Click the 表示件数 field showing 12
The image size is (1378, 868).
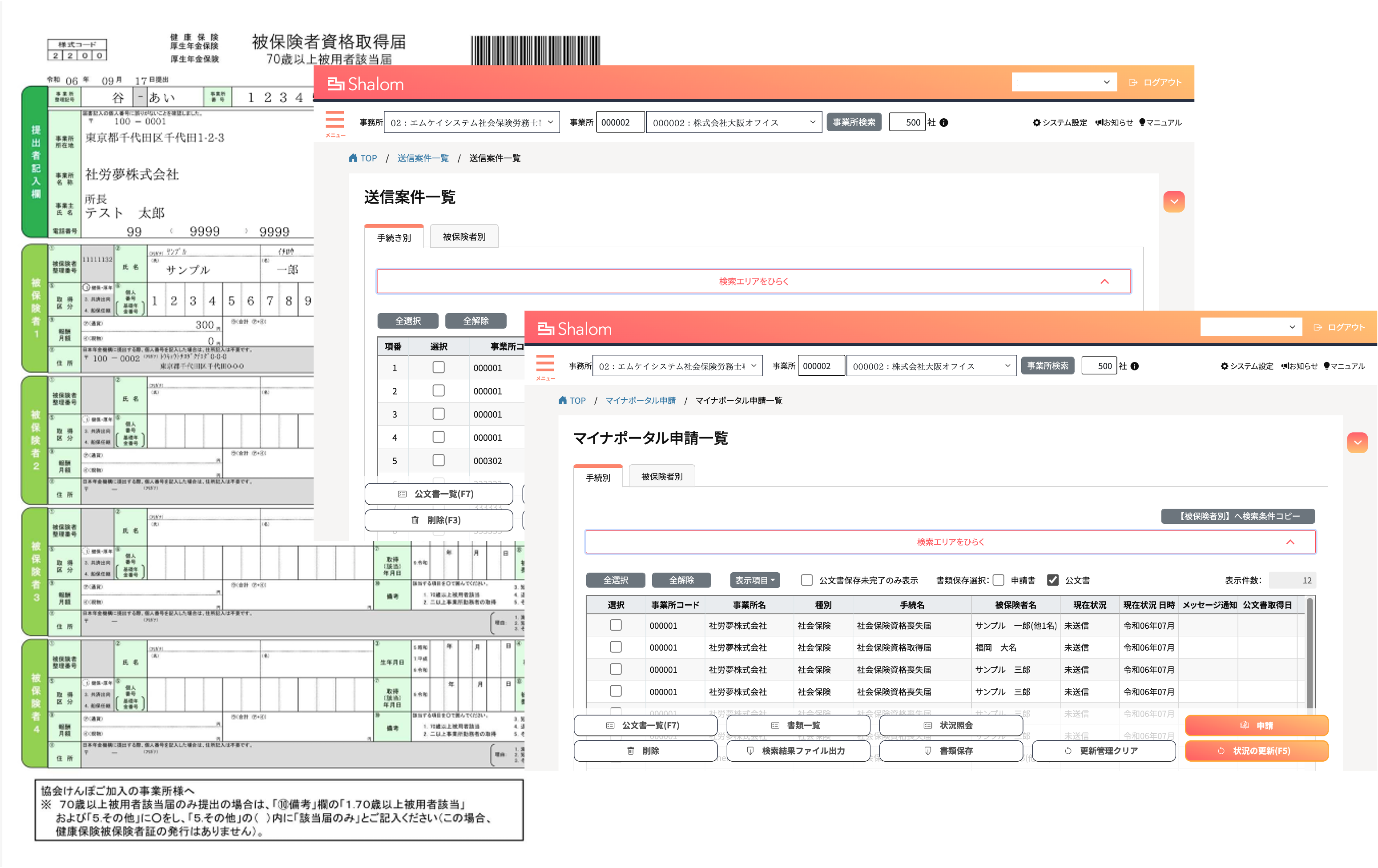1292,580
